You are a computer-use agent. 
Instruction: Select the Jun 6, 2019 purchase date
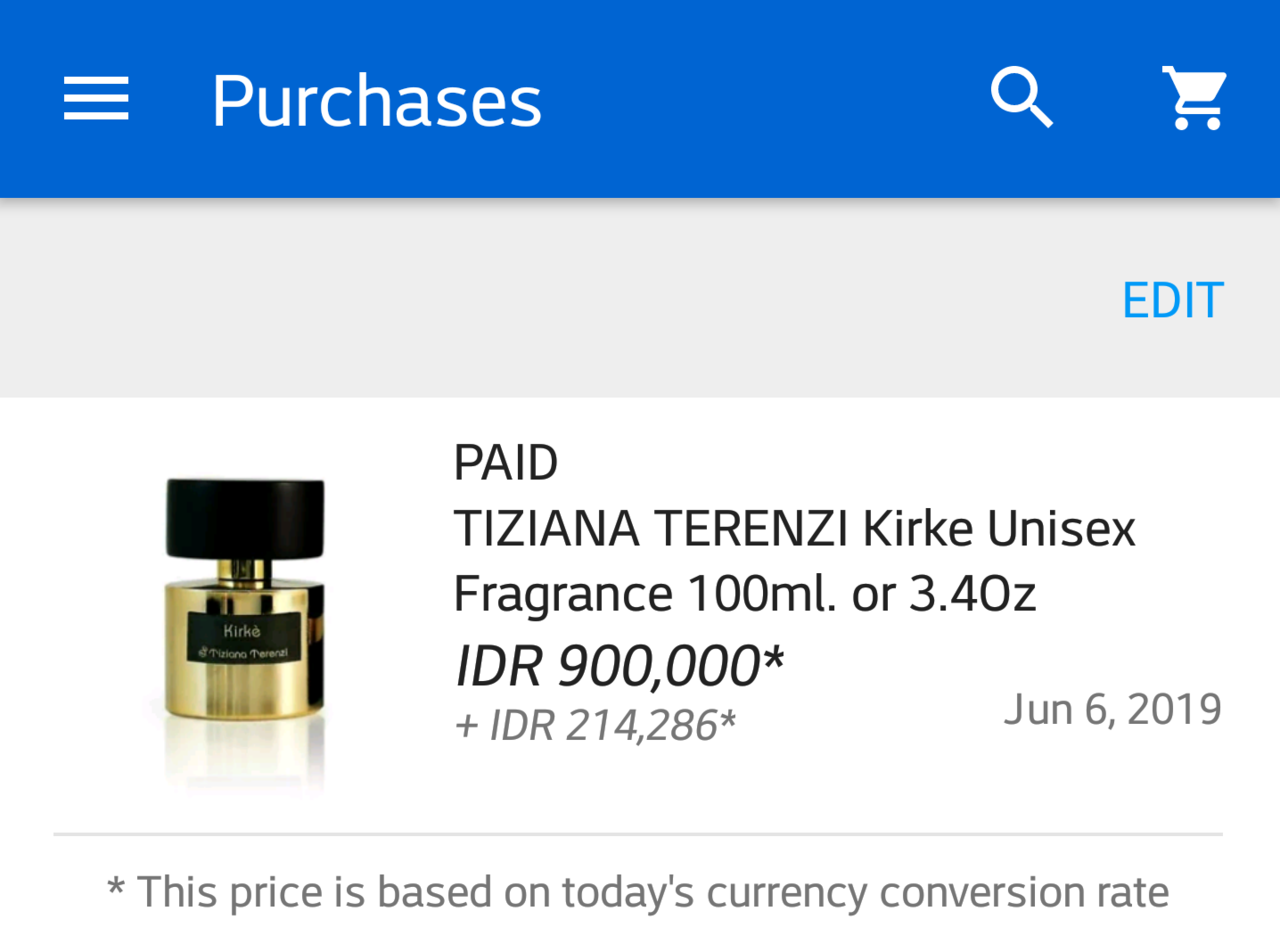point(1112,708)
